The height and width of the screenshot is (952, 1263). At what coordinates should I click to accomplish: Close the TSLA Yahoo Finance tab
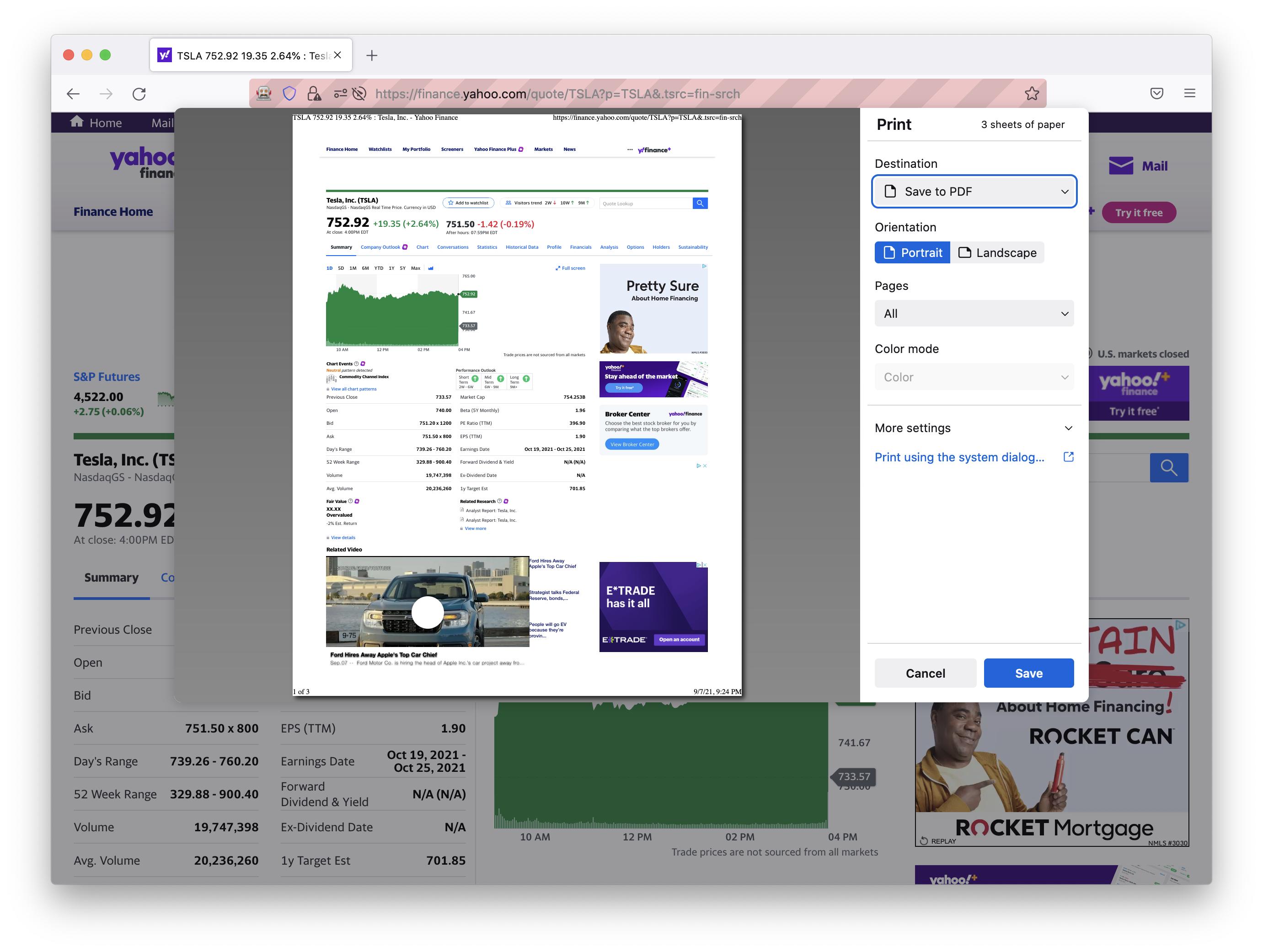(338, 55)
